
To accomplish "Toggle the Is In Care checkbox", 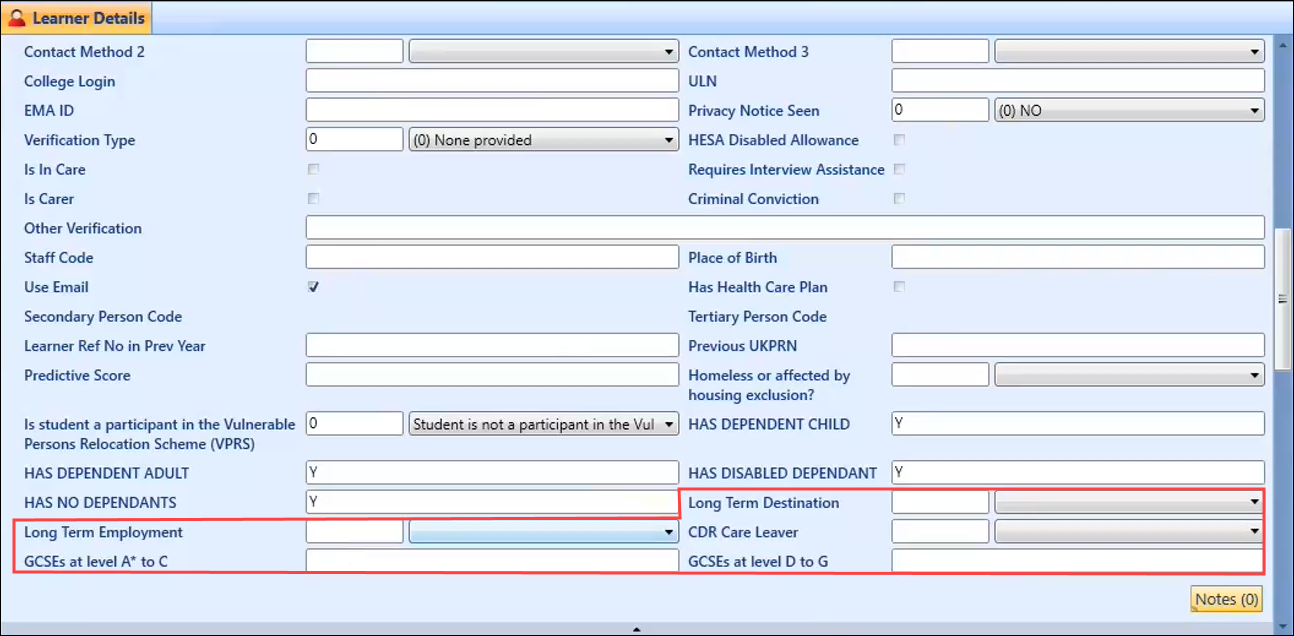I will pyautogui.click(x=314, y=169).
